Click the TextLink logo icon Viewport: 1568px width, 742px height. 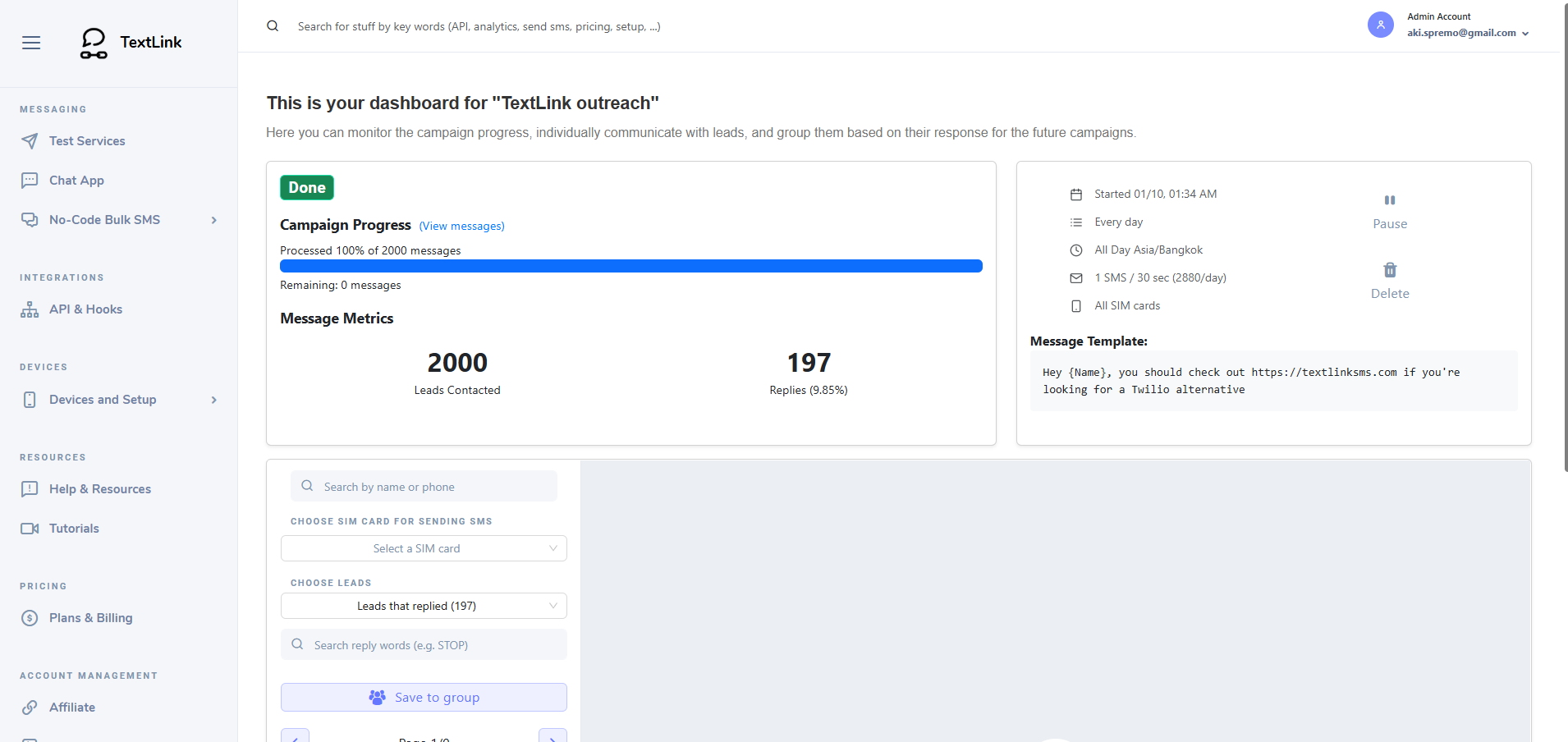click(94, 43)
